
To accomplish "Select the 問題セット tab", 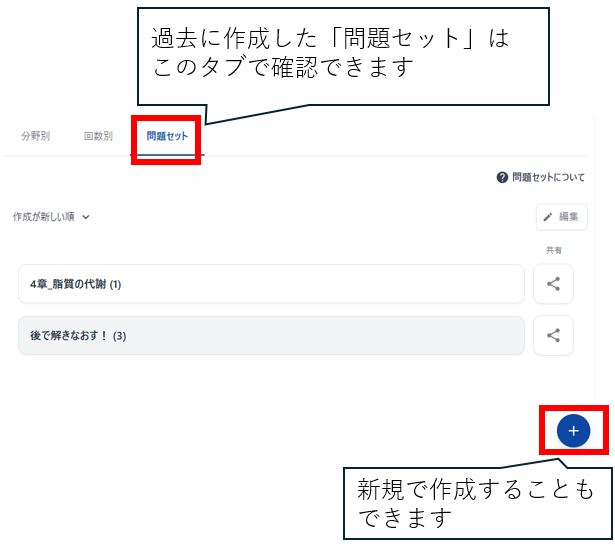I will [x=167, y=136].
